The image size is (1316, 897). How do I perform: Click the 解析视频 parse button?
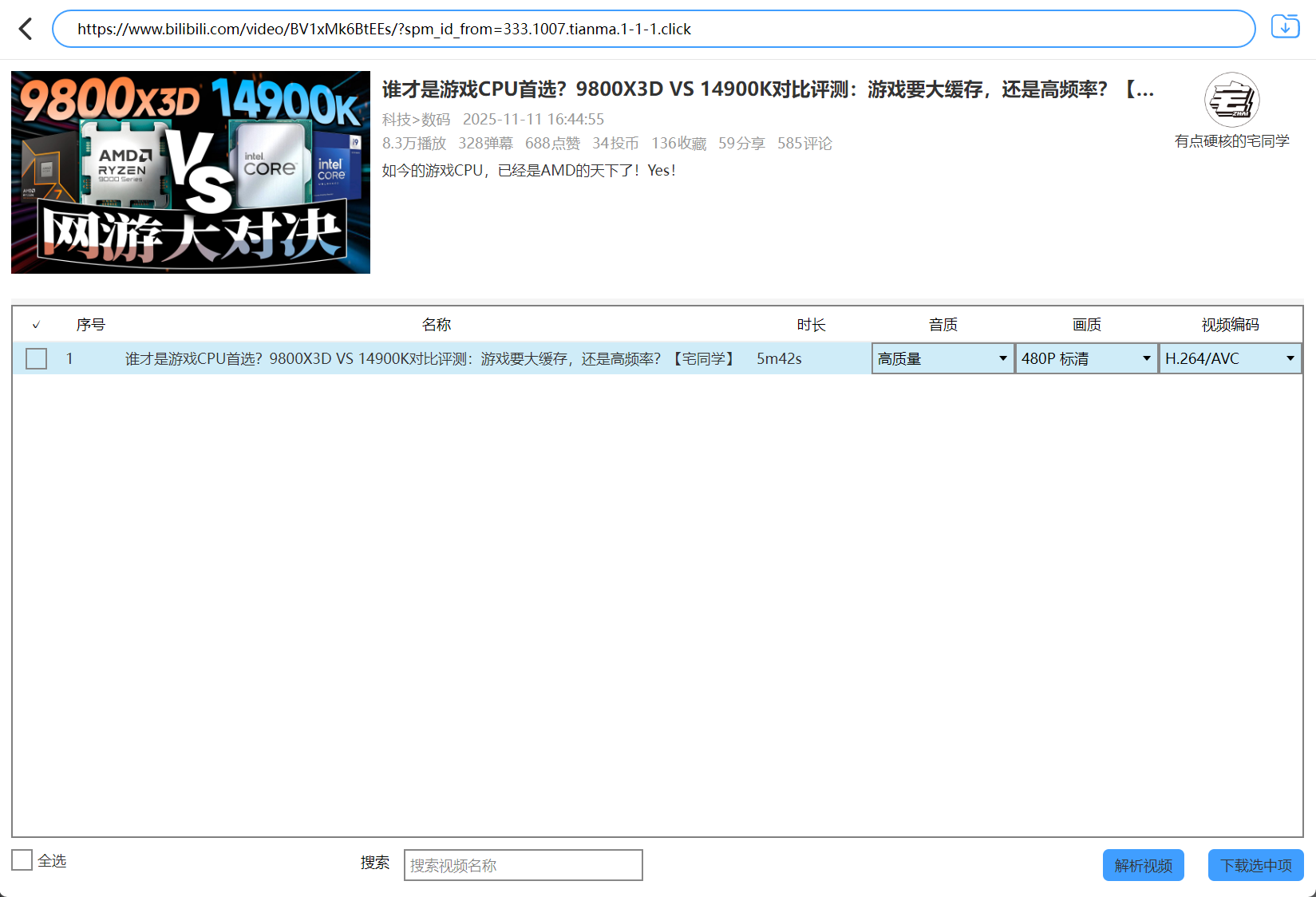click(x=1143, y=864)
